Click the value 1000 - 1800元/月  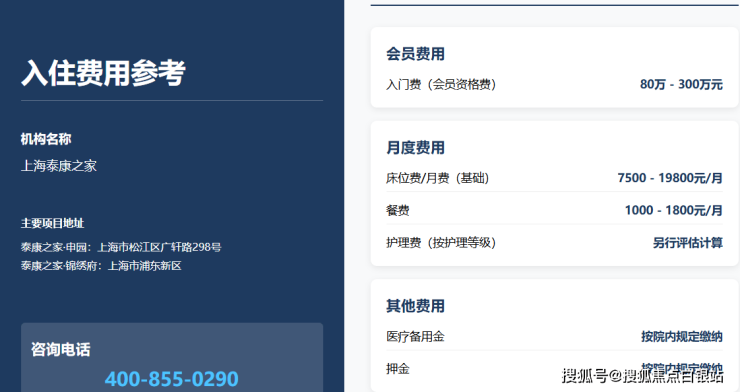(x=673, y=210)
